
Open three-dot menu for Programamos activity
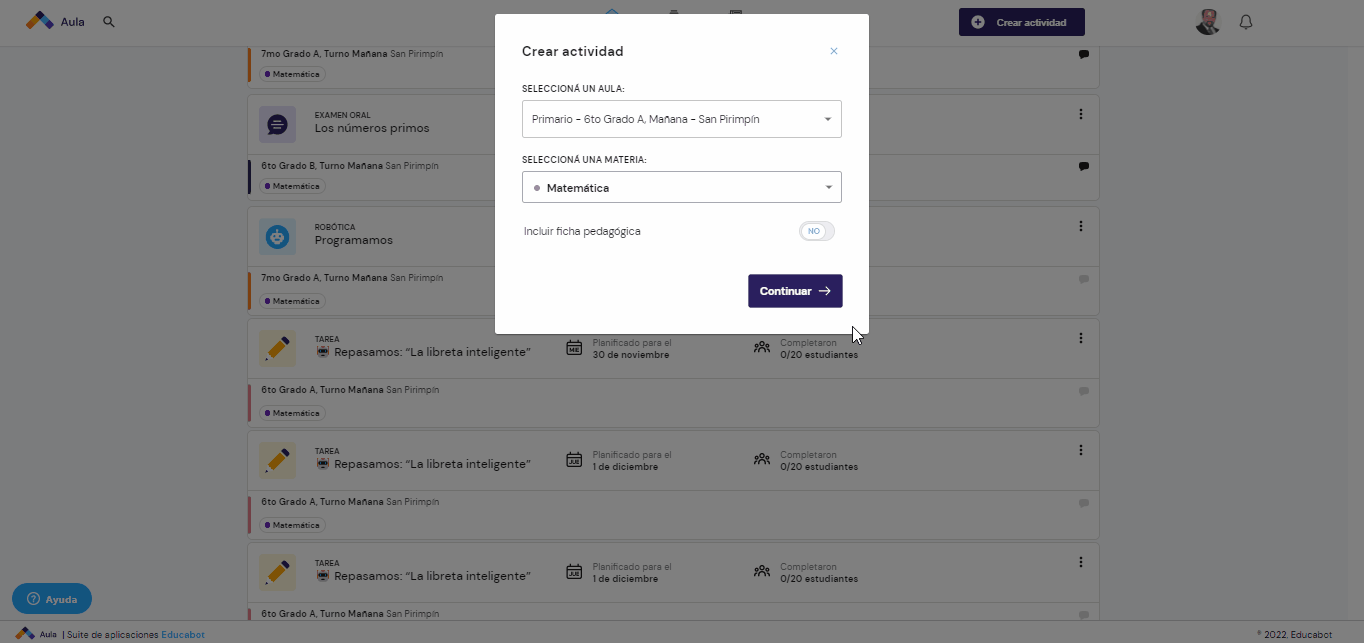point(1081,226)
